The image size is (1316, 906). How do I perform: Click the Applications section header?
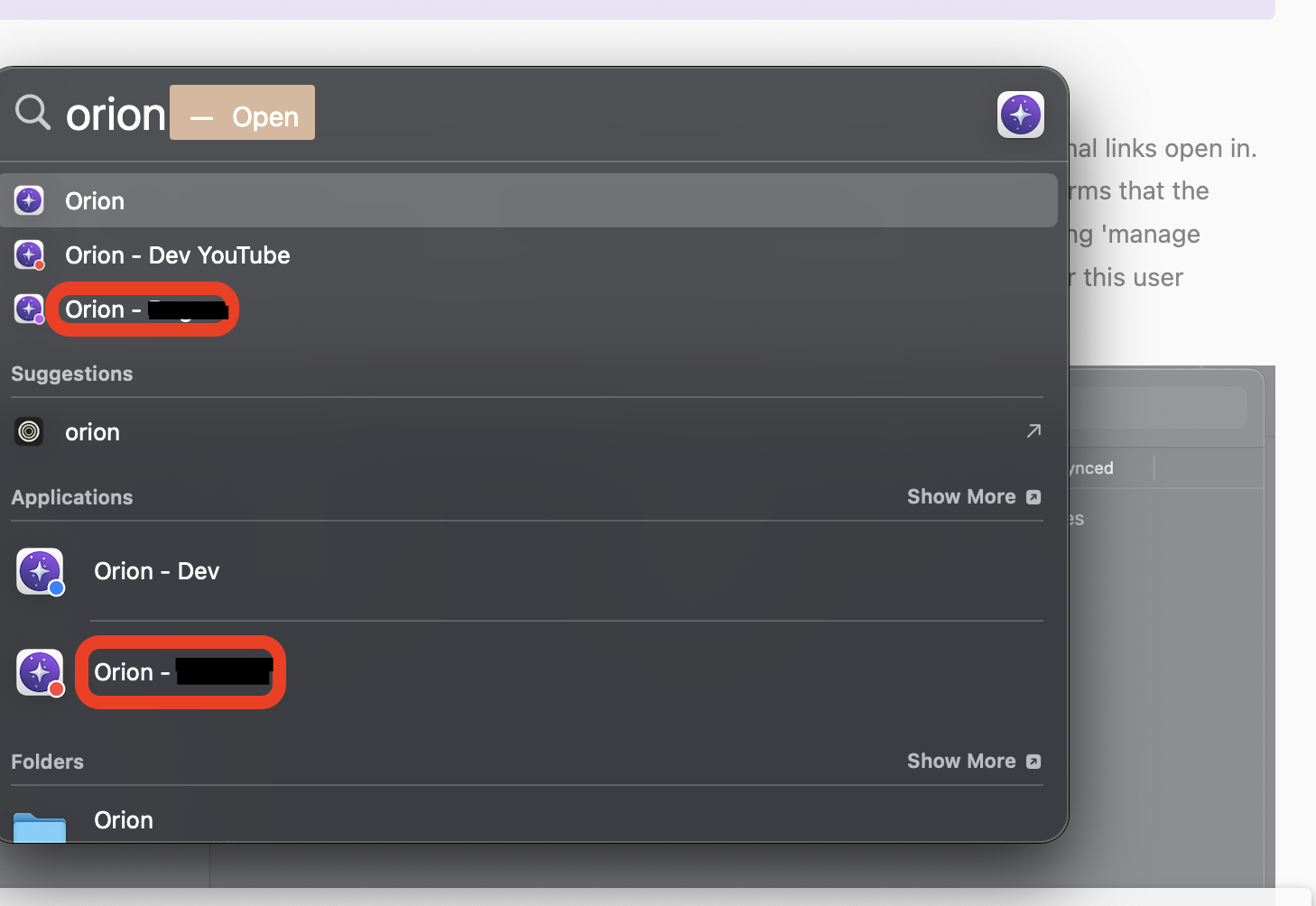coord(72,497)
